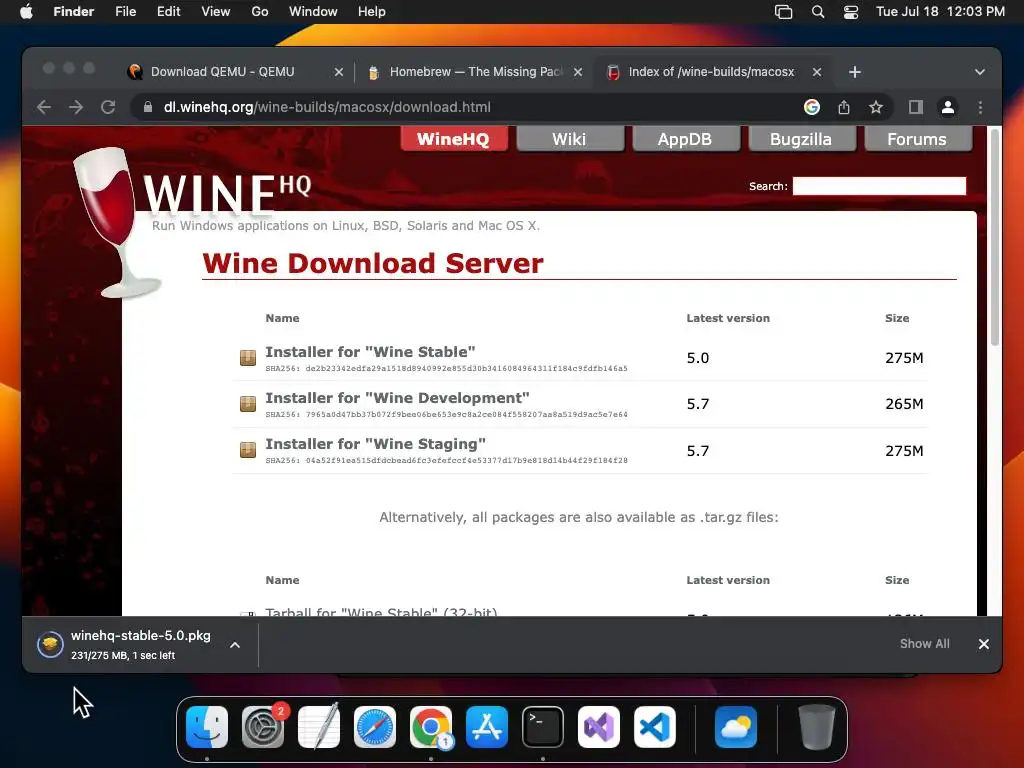
Task: Click the address bar URL
Action: point(327,107)
